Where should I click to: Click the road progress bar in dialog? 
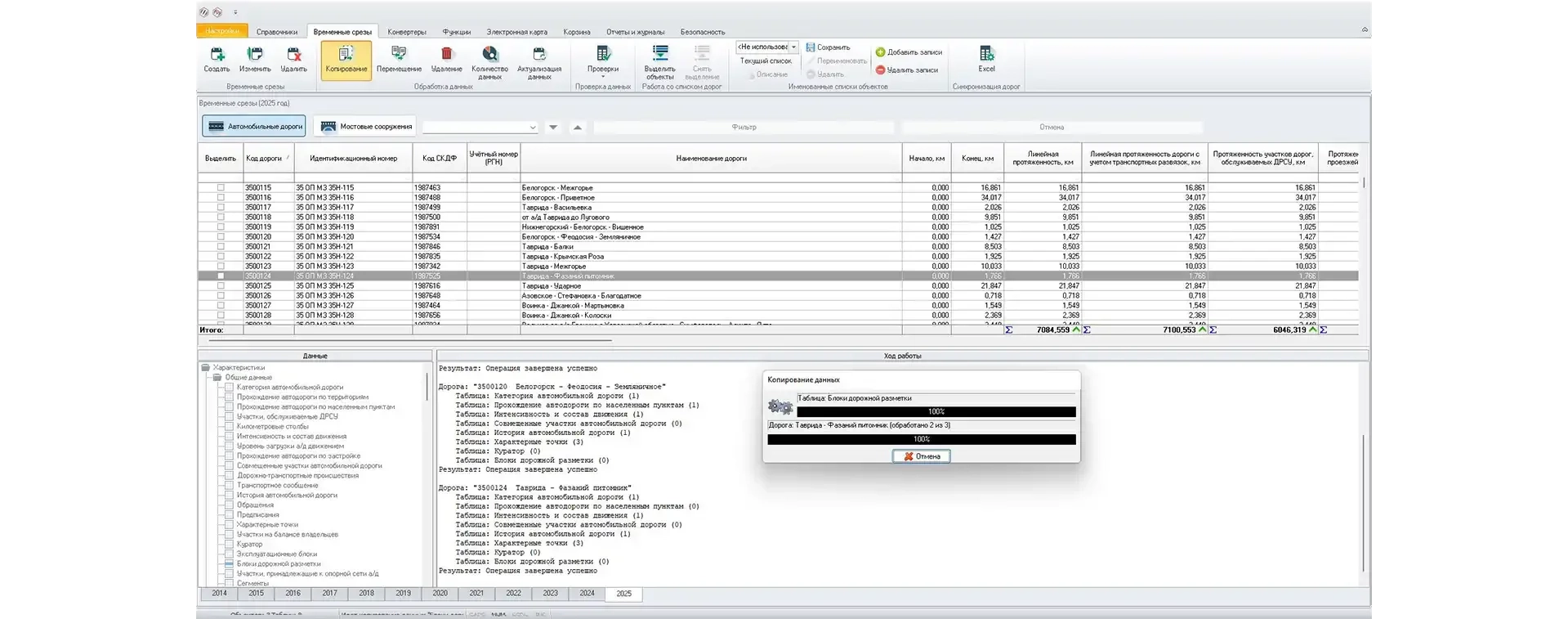[921, 440]
